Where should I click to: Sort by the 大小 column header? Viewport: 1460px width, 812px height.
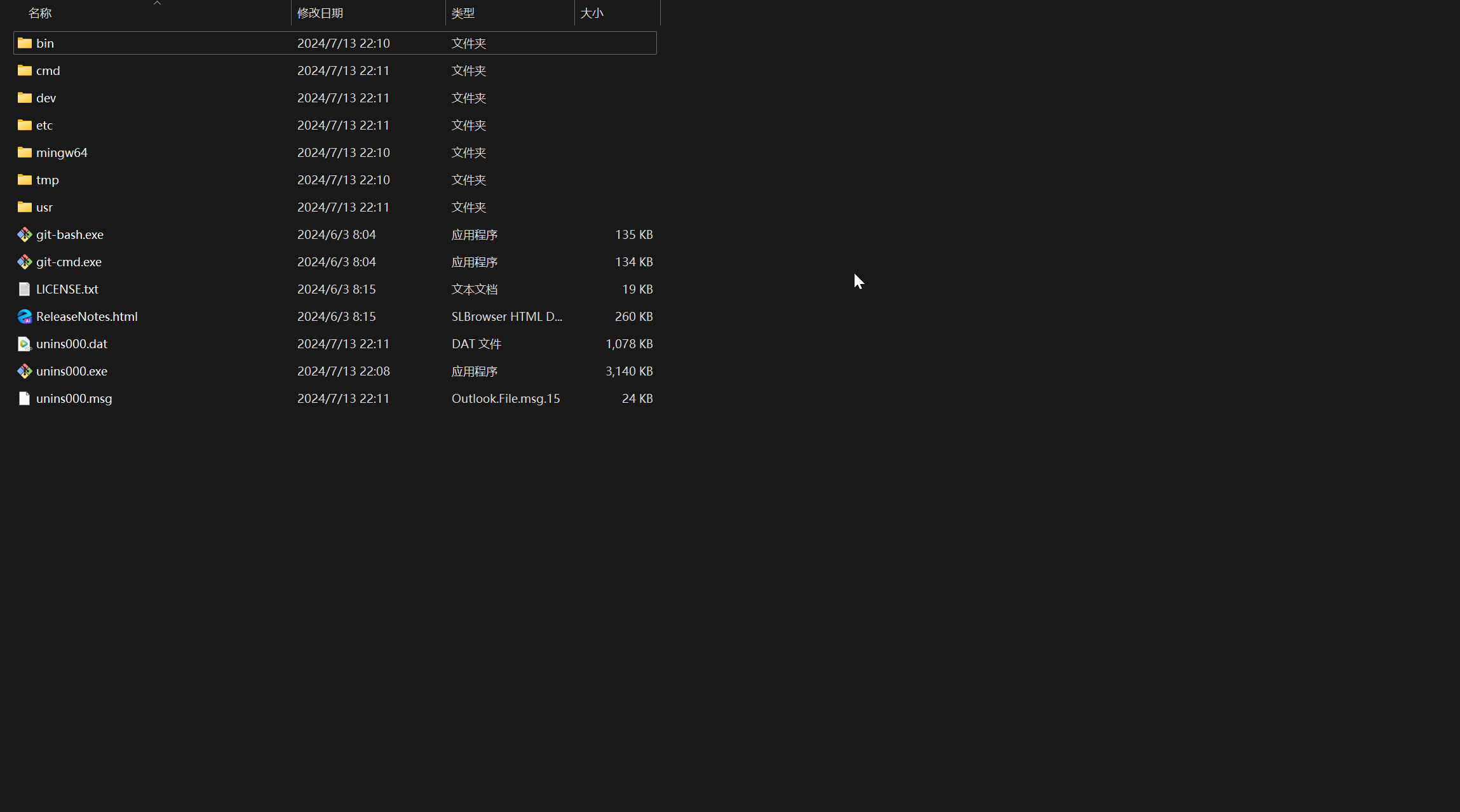coord(591,13)
